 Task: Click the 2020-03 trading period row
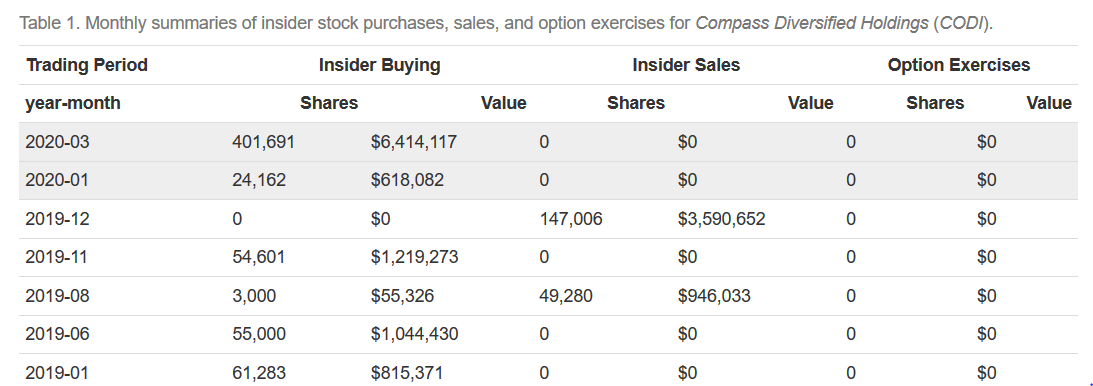[549, 142]
